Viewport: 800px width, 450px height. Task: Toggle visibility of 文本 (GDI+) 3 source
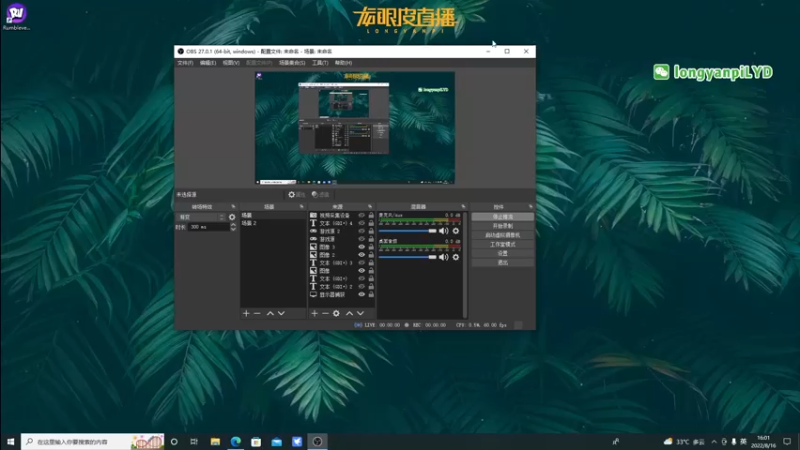(x=362, y=263)
